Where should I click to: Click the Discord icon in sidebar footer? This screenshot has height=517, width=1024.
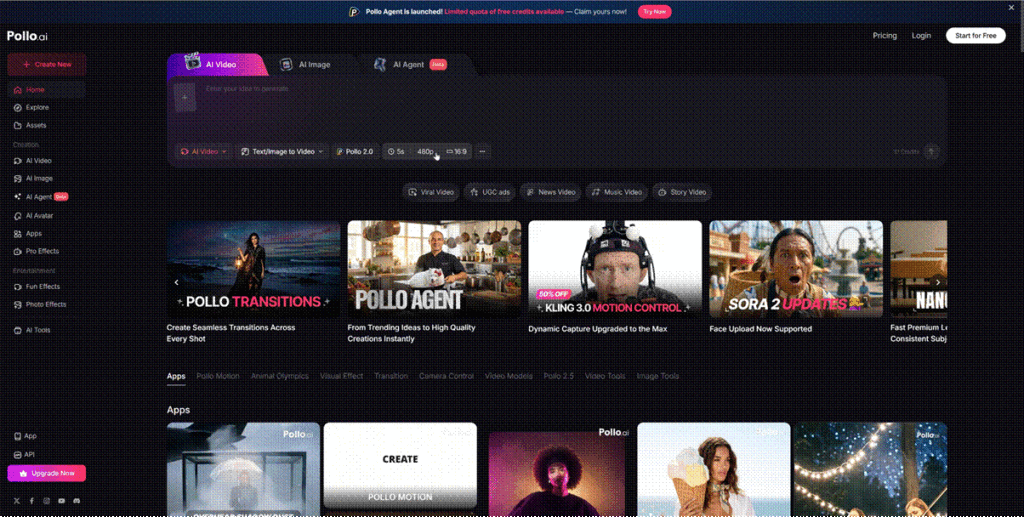pos(76,500)
